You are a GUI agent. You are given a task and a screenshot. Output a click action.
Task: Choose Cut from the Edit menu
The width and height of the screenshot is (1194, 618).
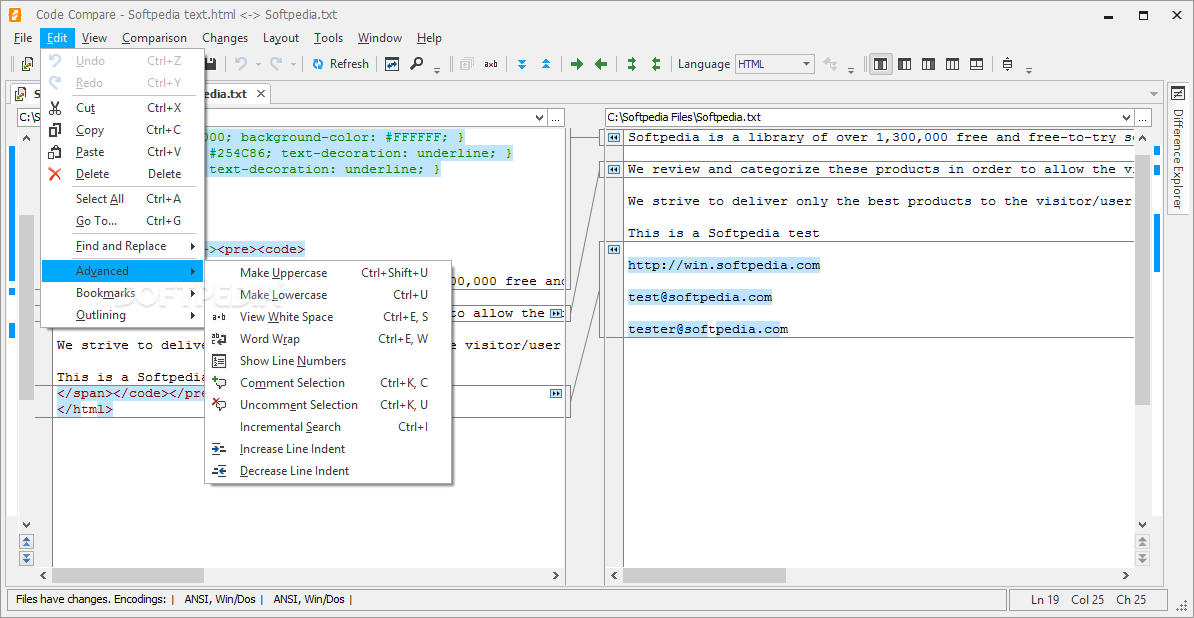[x=123, y=108]
